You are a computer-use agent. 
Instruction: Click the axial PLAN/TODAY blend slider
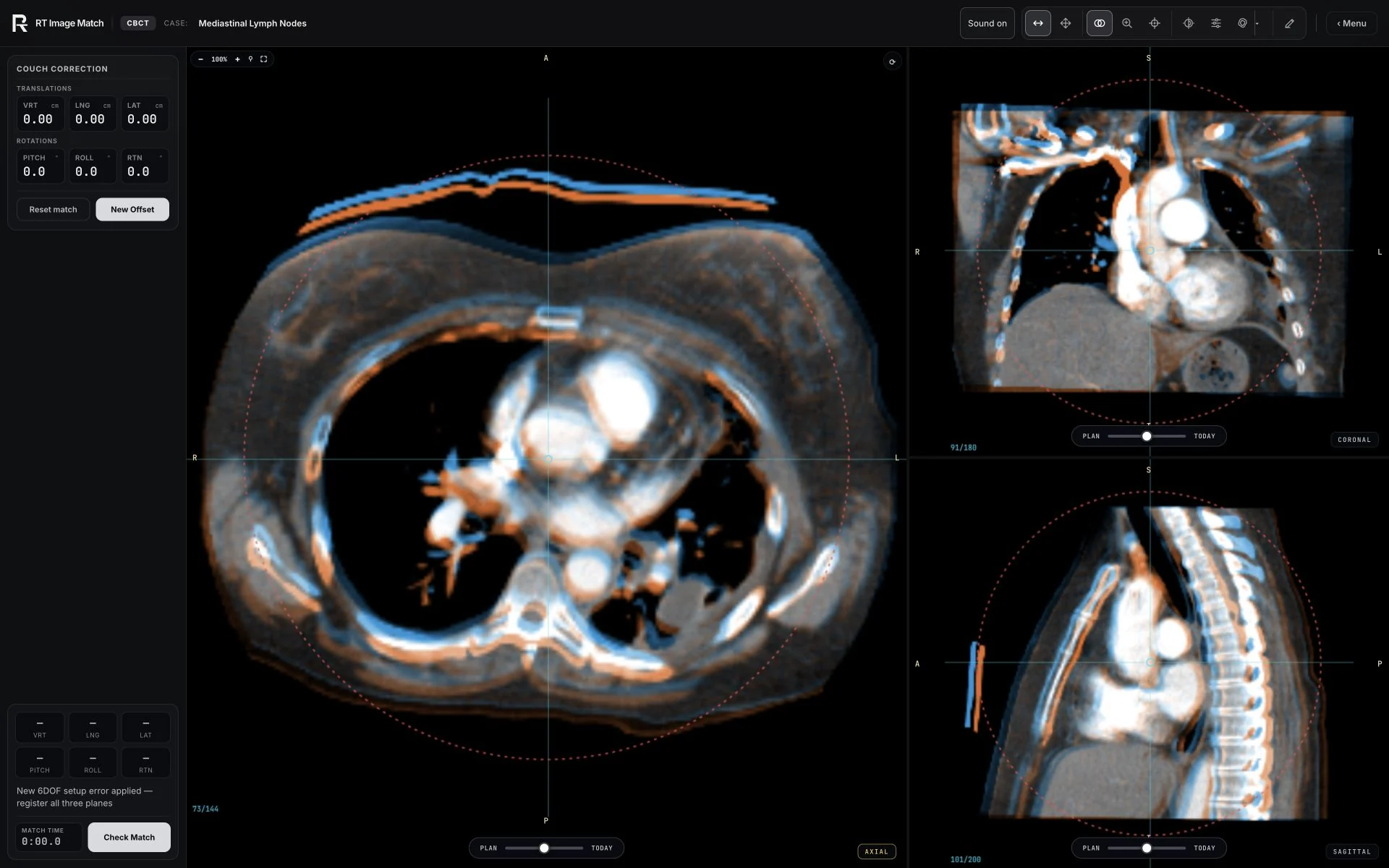pos(544,848)
